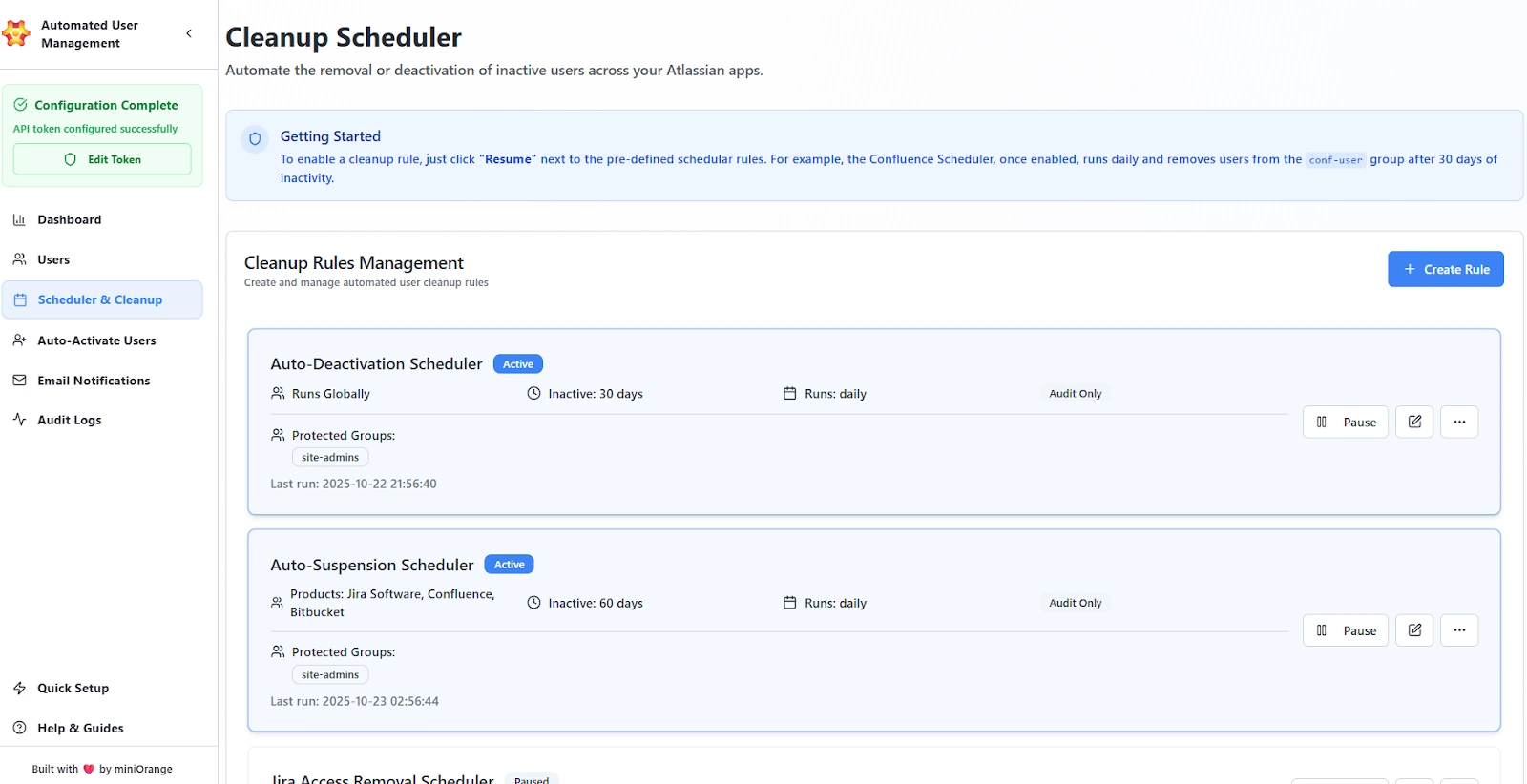The width and height of the screenshot is (1527, 784).
Task: Click 'Last run: 2025-10-22 21:56:40' text
Action: click(353, 484)
